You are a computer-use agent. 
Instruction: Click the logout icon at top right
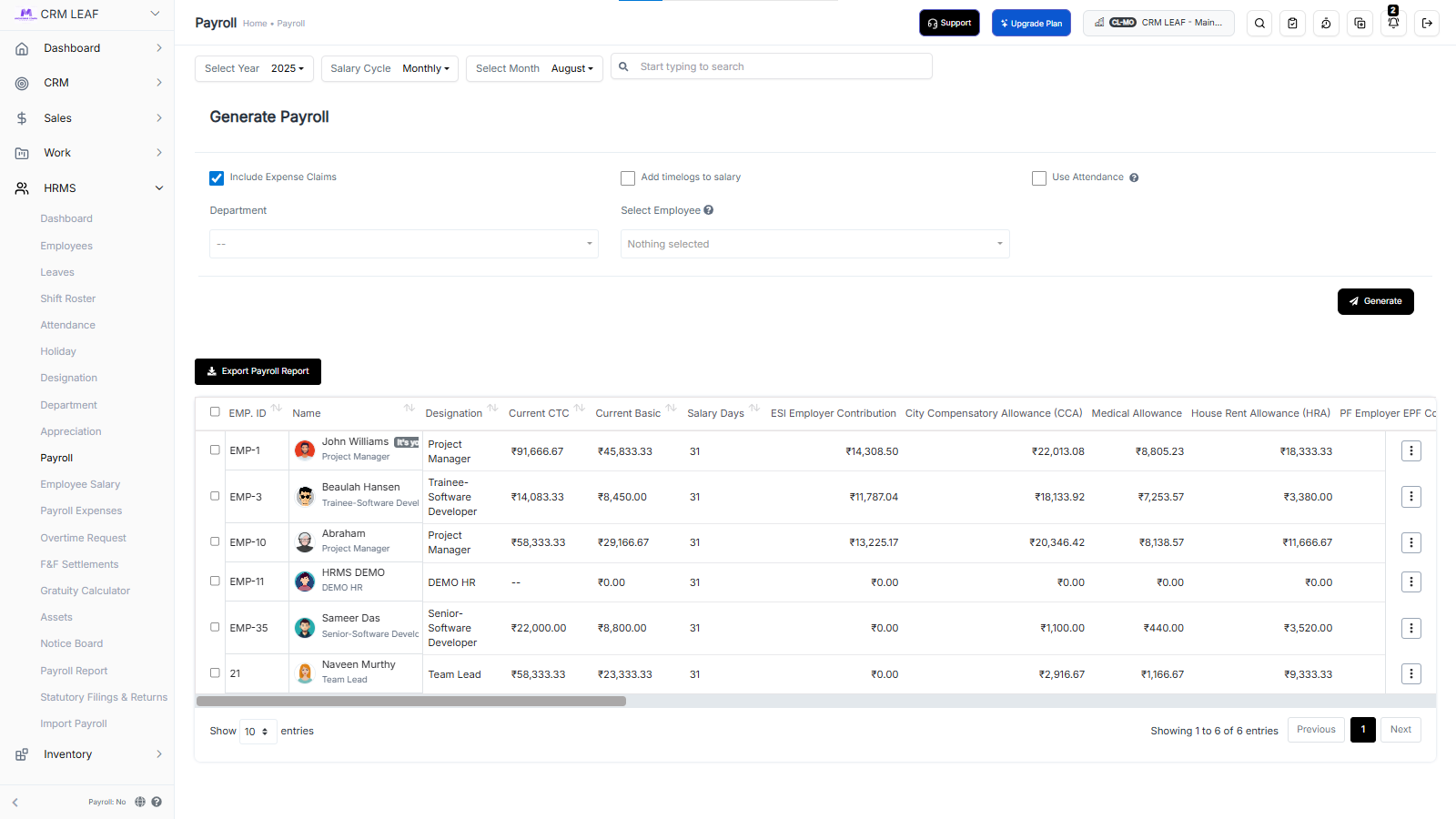[x=1427, y=23]
